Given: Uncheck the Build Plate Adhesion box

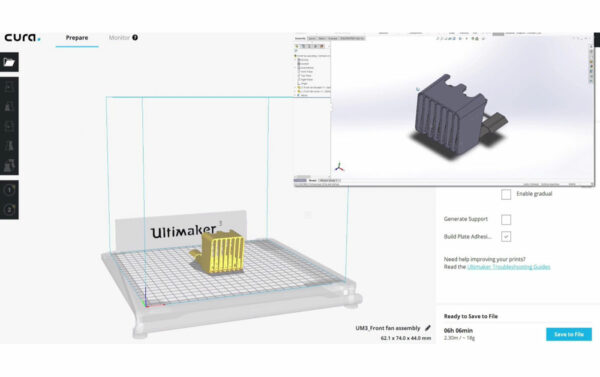Looking at the screenshot, I should pyautogui.click(x=506, y=237).
